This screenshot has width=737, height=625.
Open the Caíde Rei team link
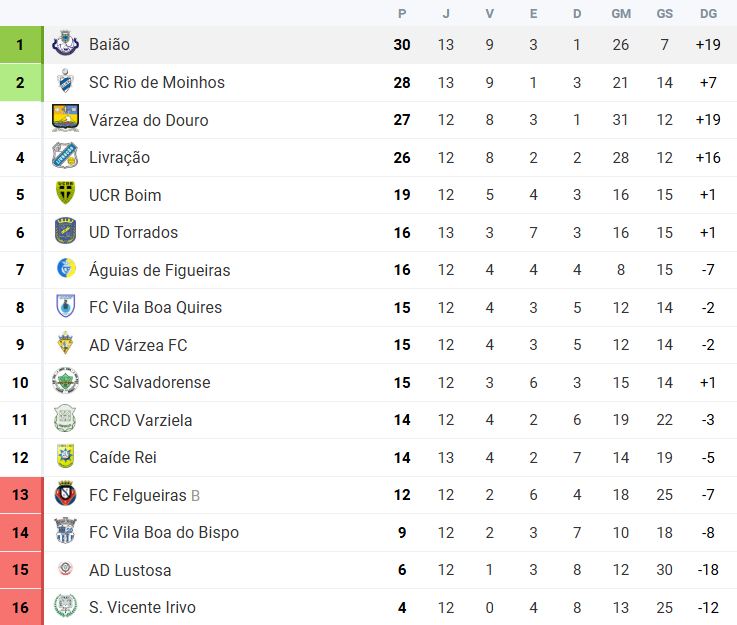pyautogui.click(x=122, y=457)
